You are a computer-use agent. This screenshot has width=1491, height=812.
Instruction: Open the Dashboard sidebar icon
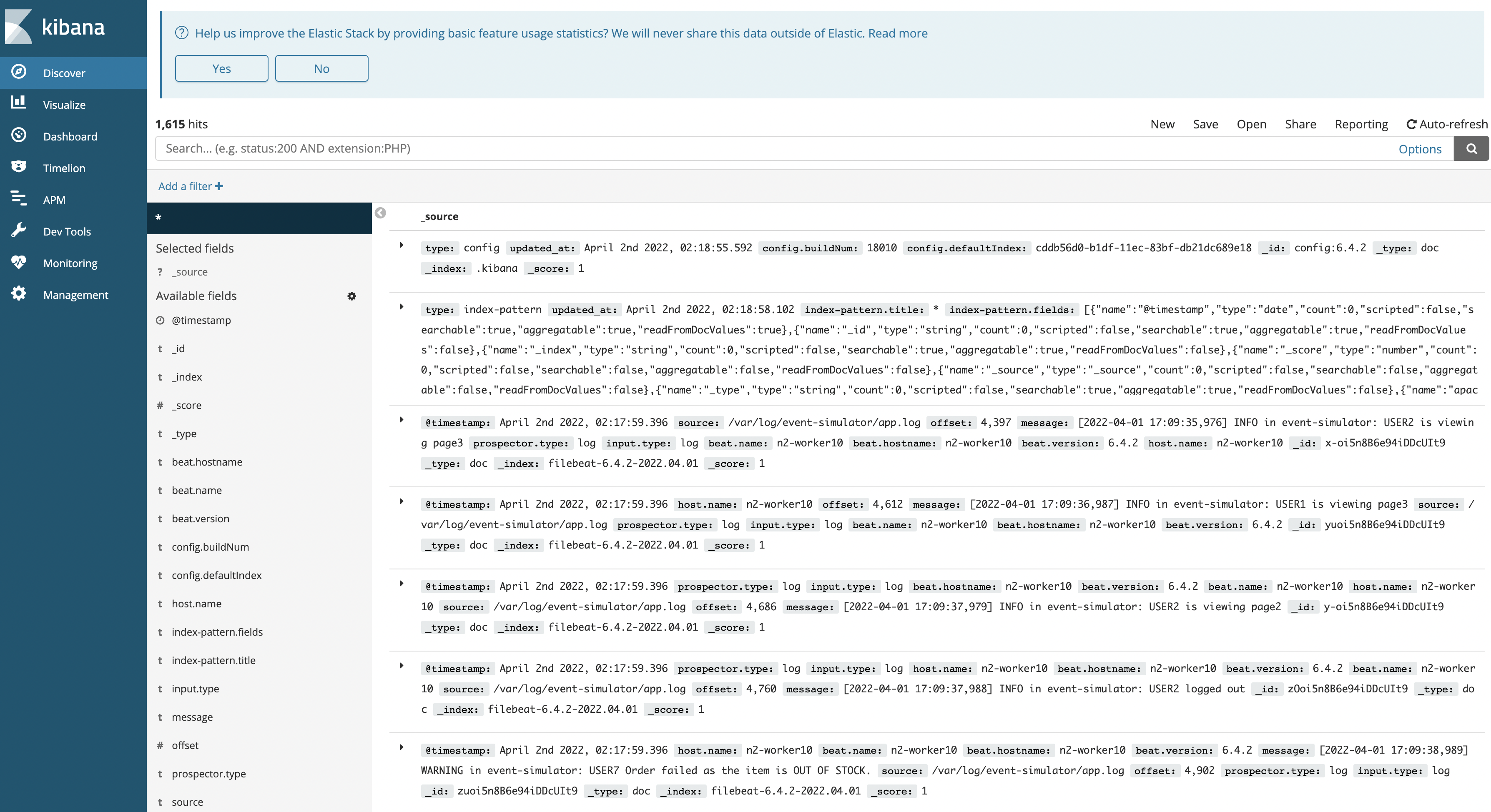point(18,135)
